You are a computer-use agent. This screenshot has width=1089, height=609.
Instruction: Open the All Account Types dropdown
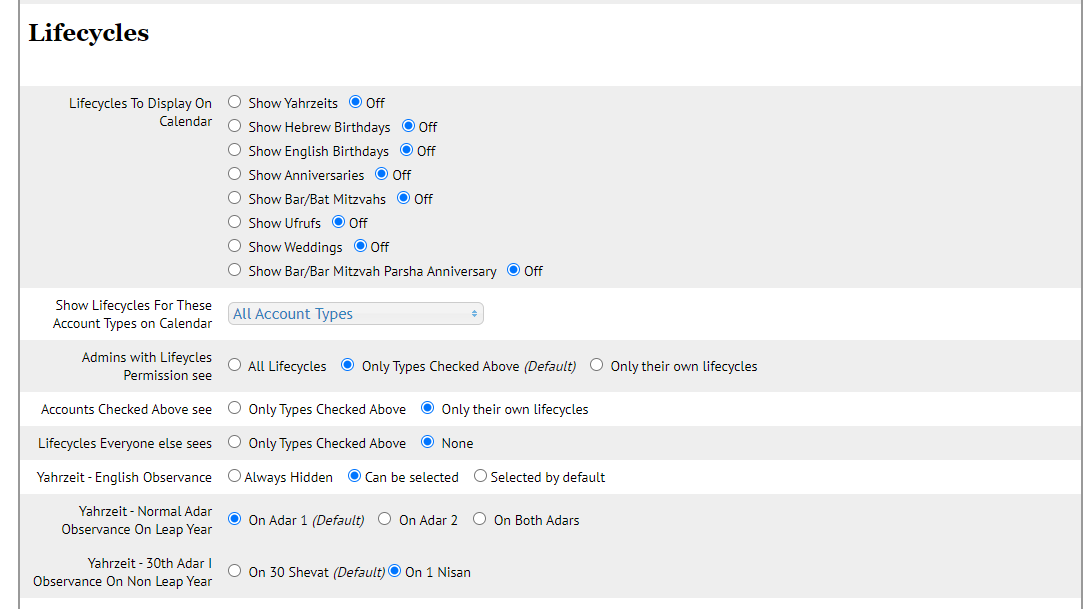point(355,314)
